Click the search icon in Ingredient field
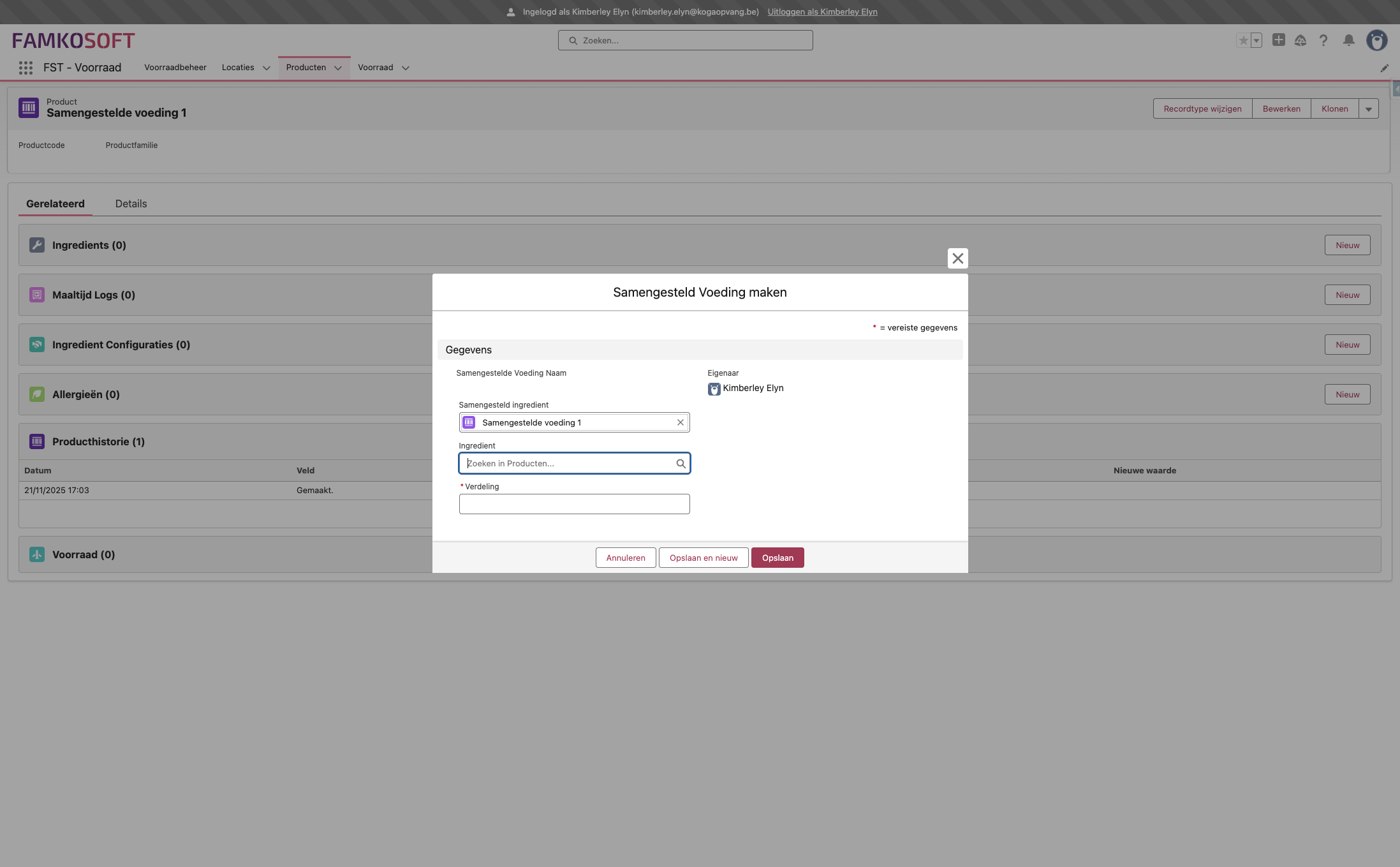 (x=681, y=464)
